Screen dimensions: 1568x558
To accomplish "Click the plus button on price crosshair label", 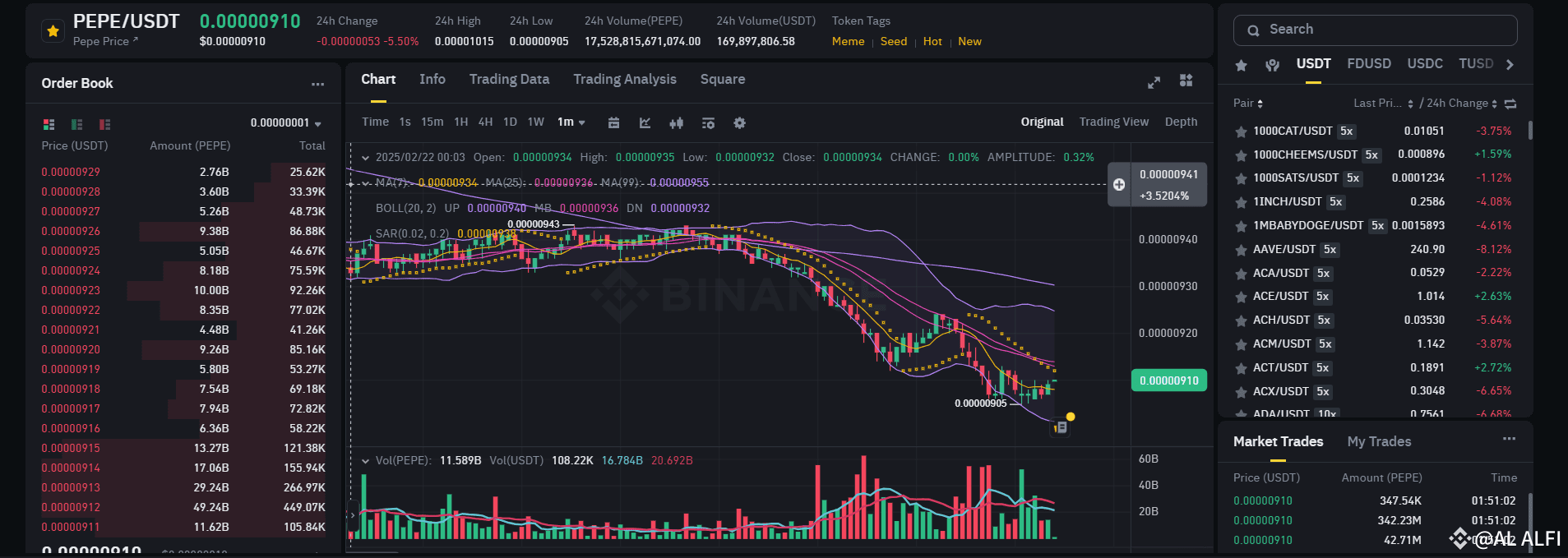I will tap(1119, 185).
